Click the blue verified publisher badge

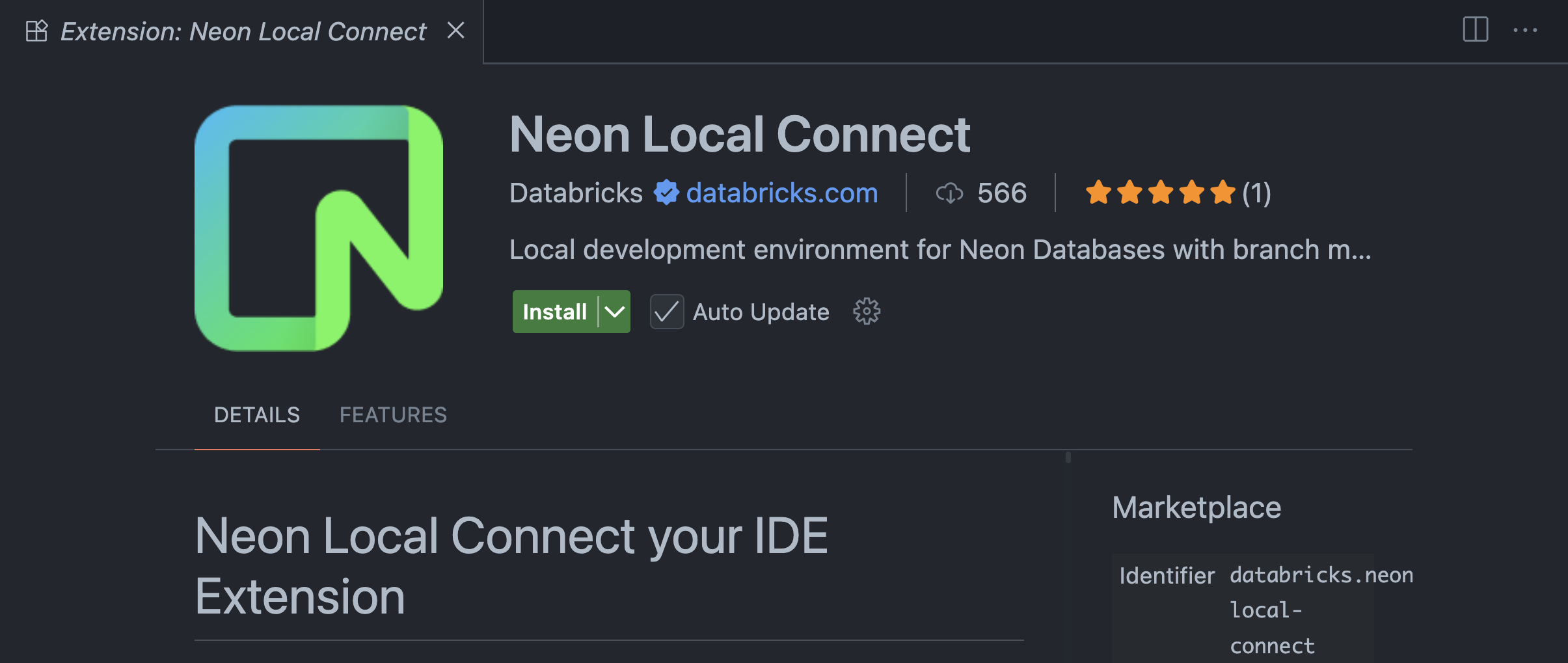[x=666, y=193]
